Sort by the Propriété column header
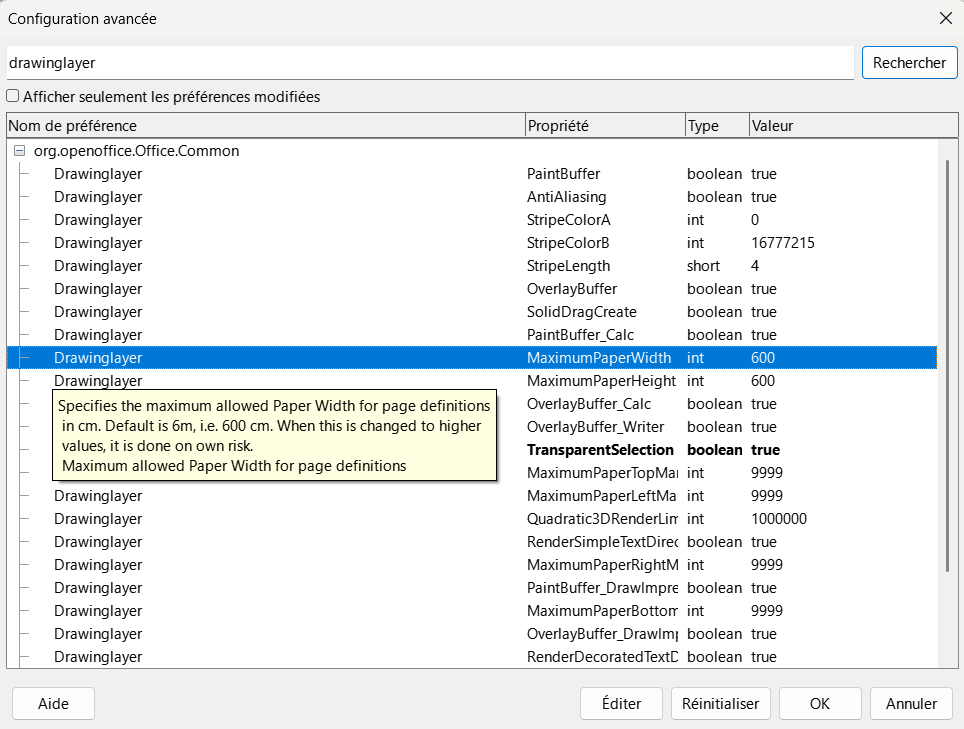Image resolution: width=964 pixels, height=729 pixels. coord(605,125)
